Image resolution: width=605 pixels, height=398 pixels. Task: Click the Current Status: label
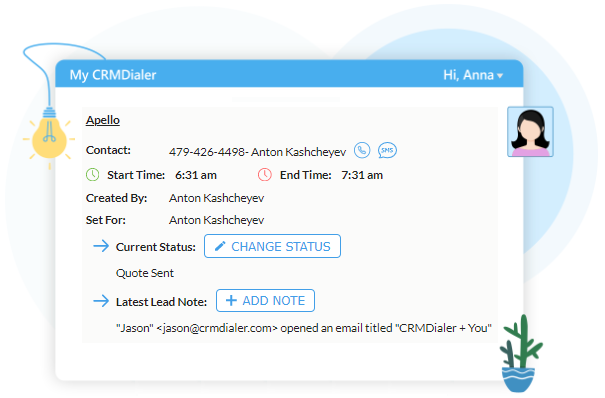pyautogui.click(x=156, y=247)
